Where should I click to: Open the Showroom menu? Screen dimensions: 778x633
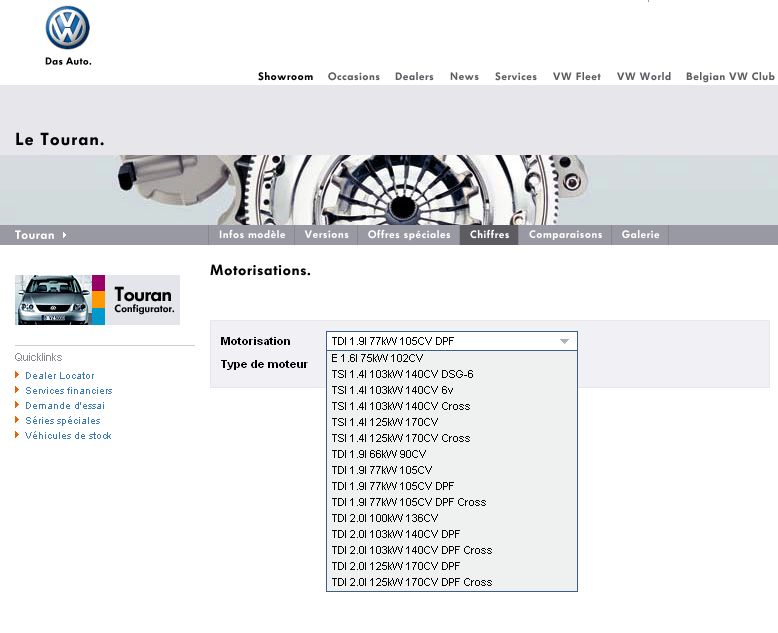285,76
